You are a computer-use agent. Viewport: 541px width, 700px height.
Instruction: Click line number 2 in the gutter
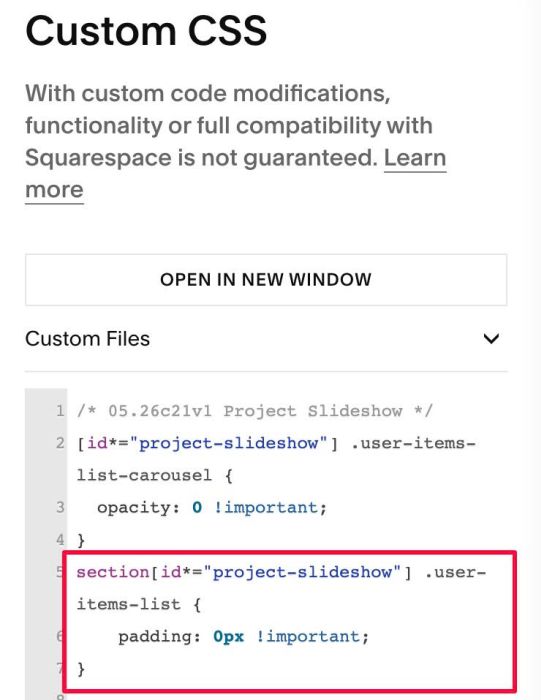point(60,443)
